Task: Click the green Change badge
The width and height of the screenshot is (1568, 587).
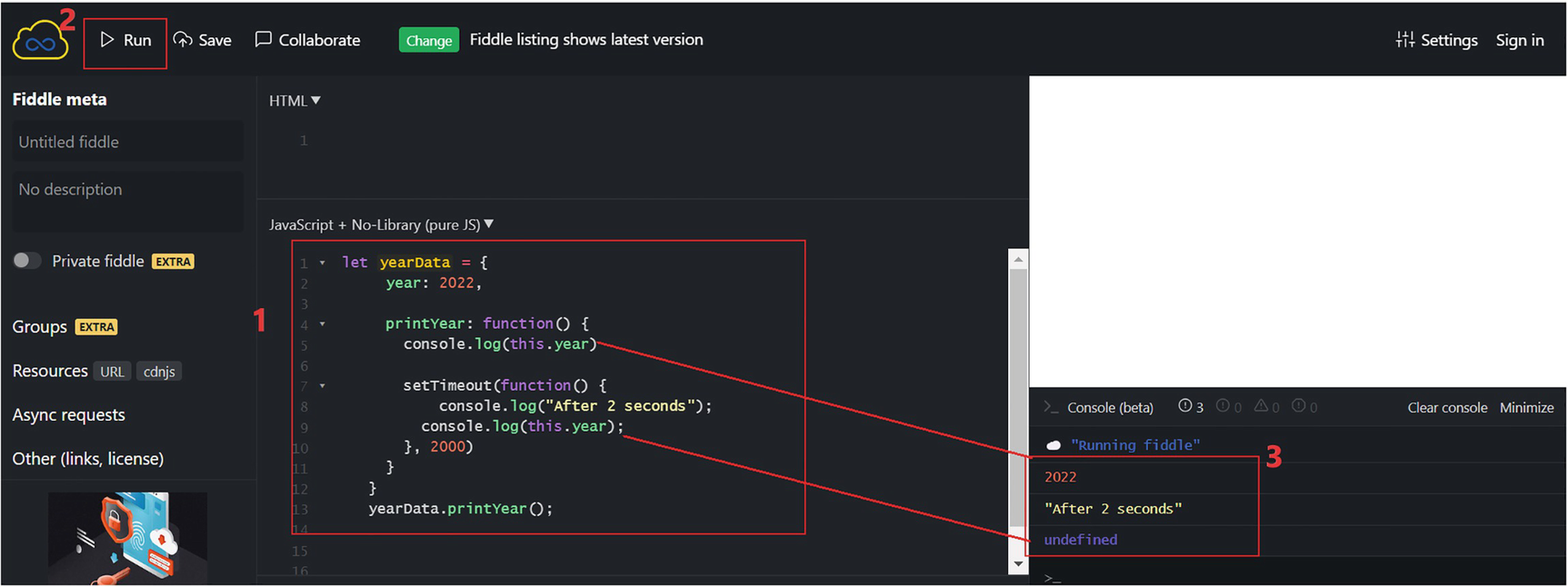Action: [428, 40]
